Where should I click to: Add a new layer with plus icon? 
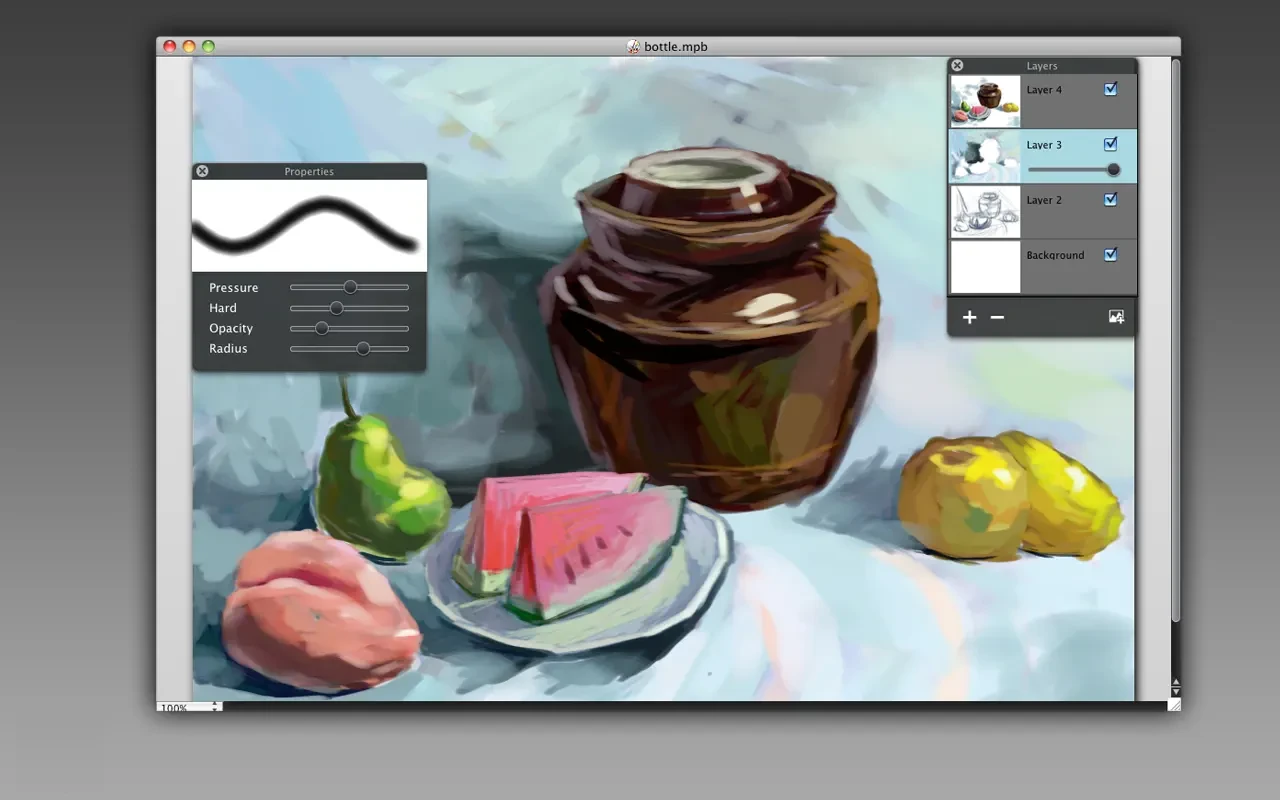click(x=969, y=317)
